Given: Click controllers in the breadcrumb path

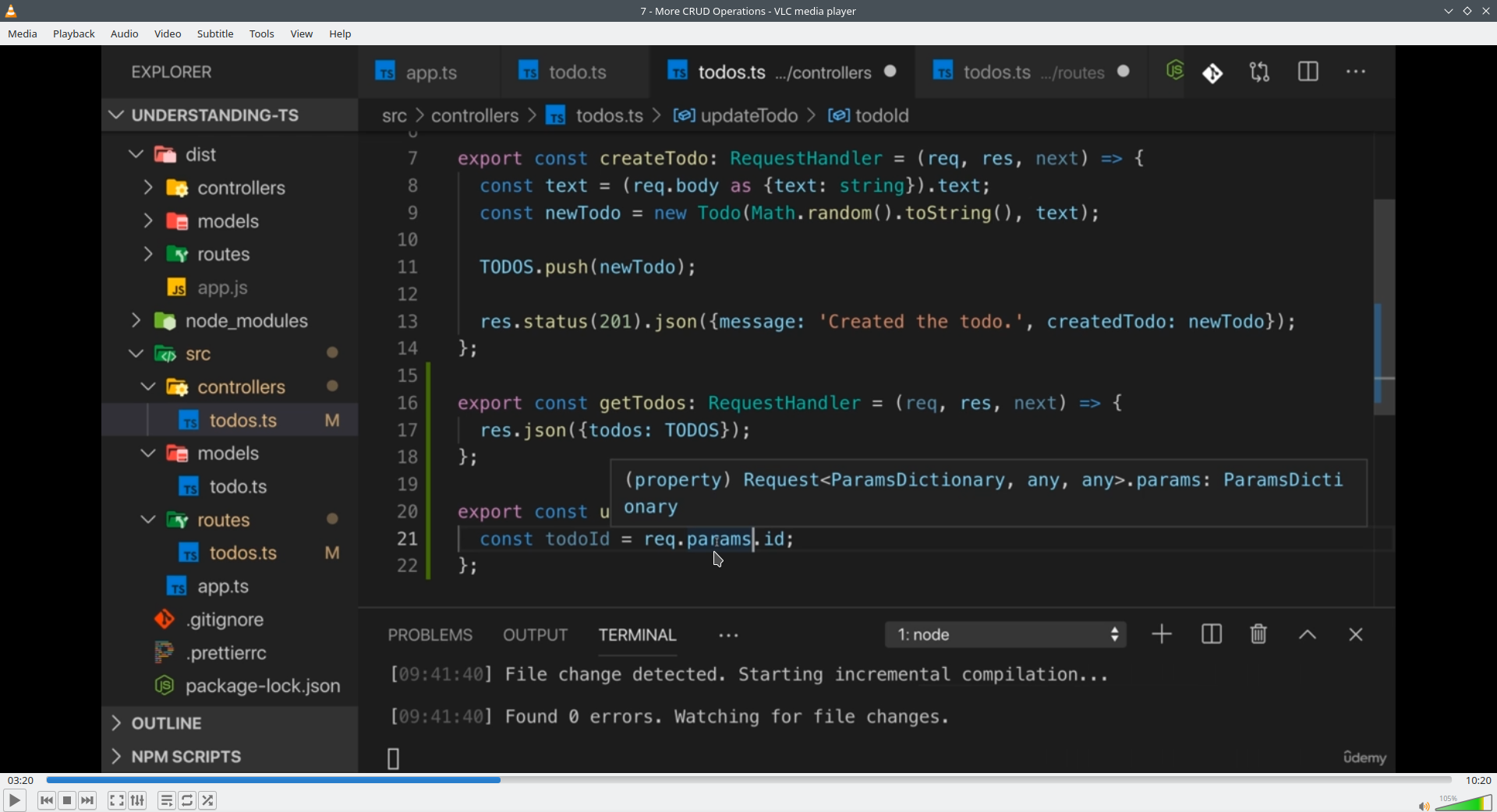Looking at the screenshot, I should pos(476,115).
